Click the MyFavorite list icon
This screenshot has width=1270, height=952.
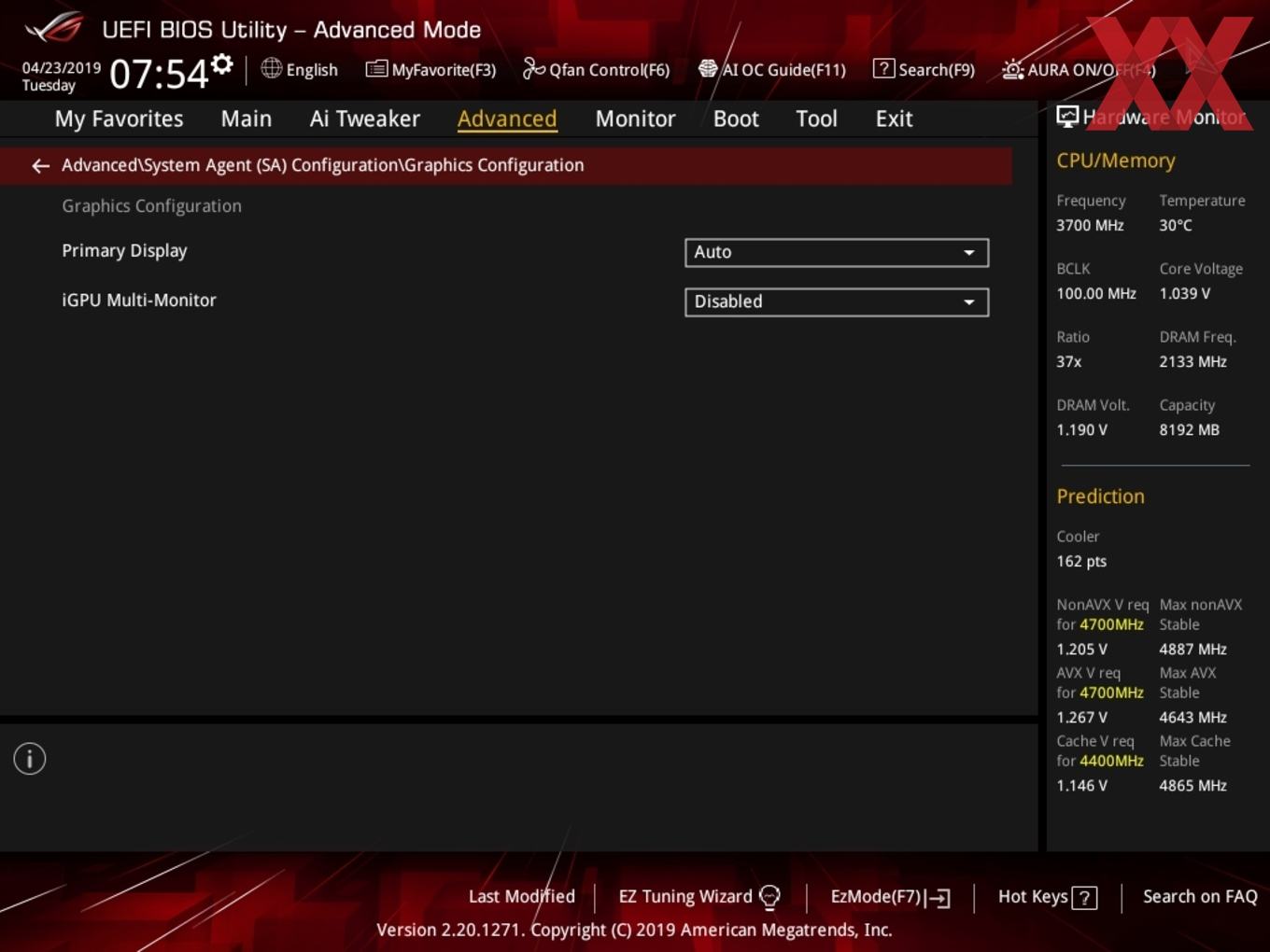(376, 69)
